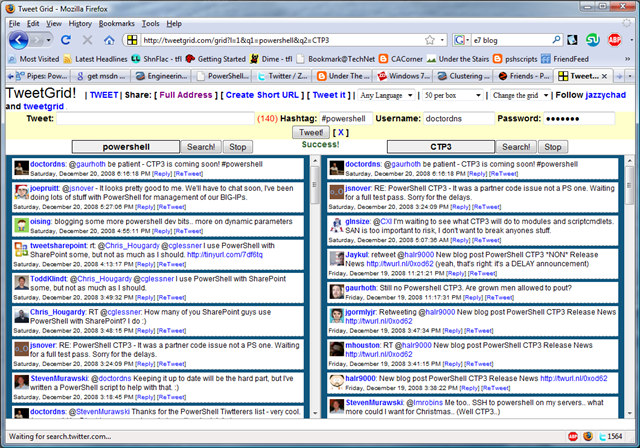Open the address bar history dropdown arrow
The width and height of the screenshot is (640, 448).
tap(442, 40)
